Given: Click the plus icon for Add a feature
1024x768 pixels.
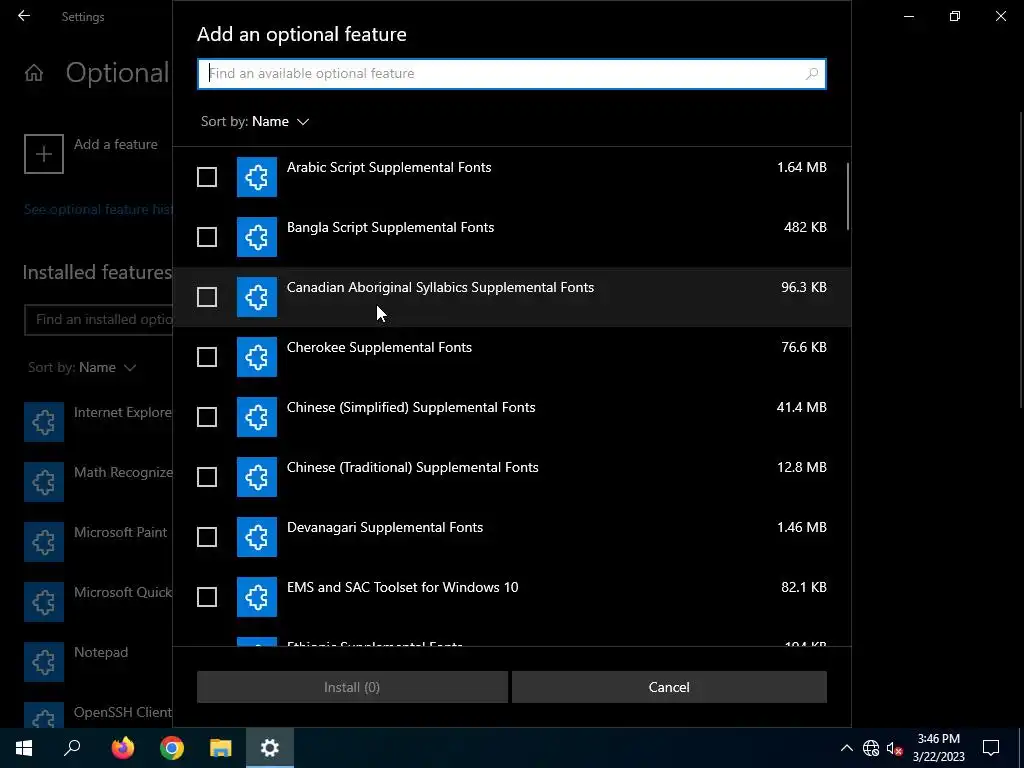Looking at the screenshot, I should [44, 154].
